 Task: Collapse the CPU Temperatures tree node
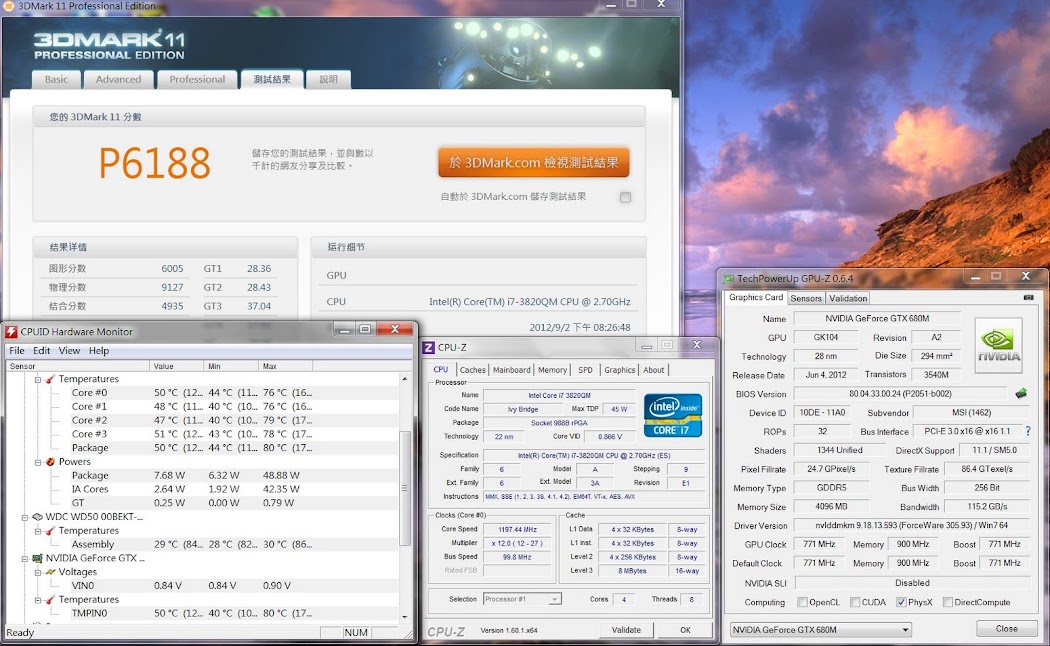pyautogui.click(x=38, y=380)
